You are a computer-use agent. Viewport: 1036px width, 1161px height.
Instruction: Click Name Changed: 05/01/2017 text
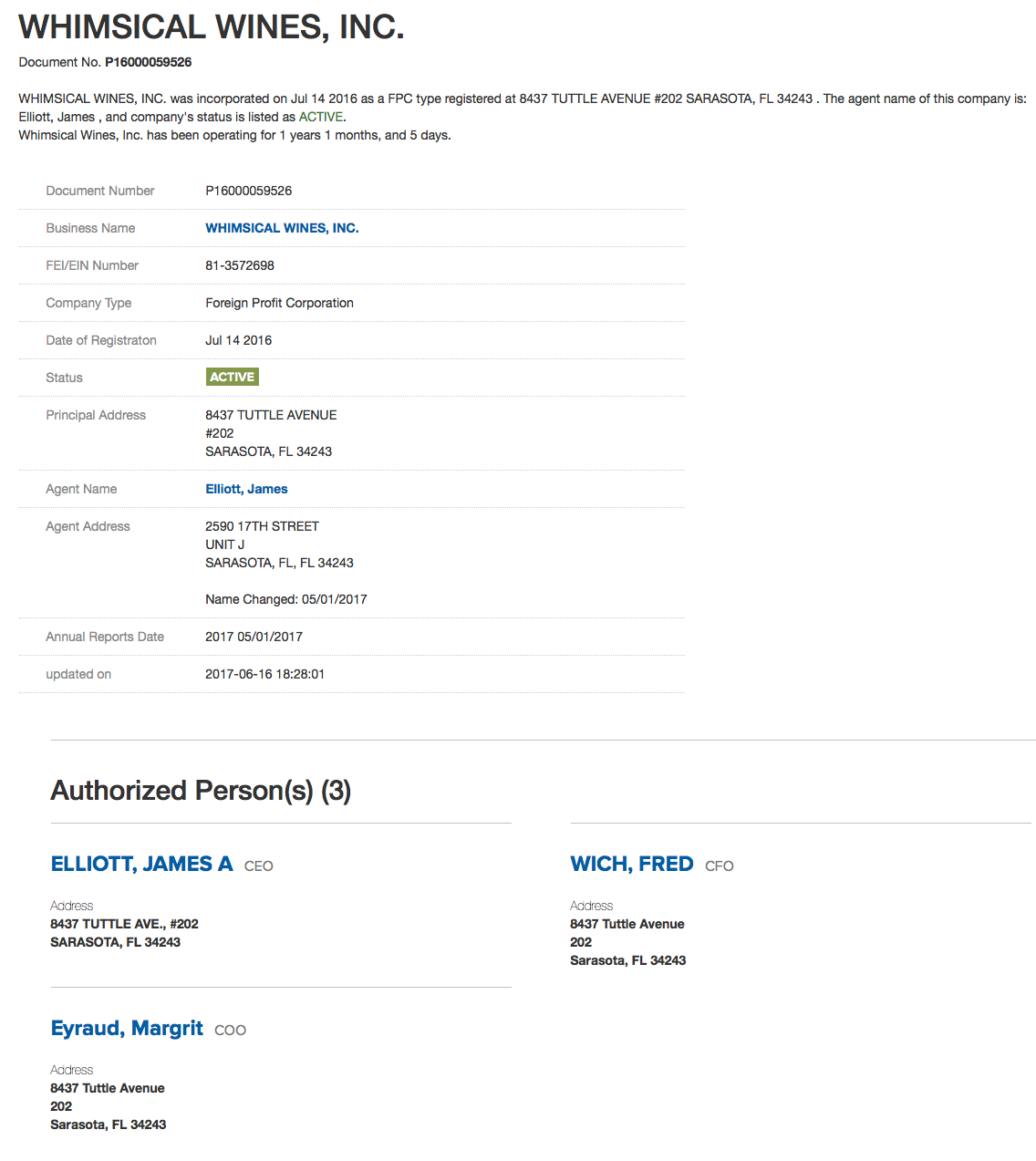pyautogui.click(x=286, y=599)
